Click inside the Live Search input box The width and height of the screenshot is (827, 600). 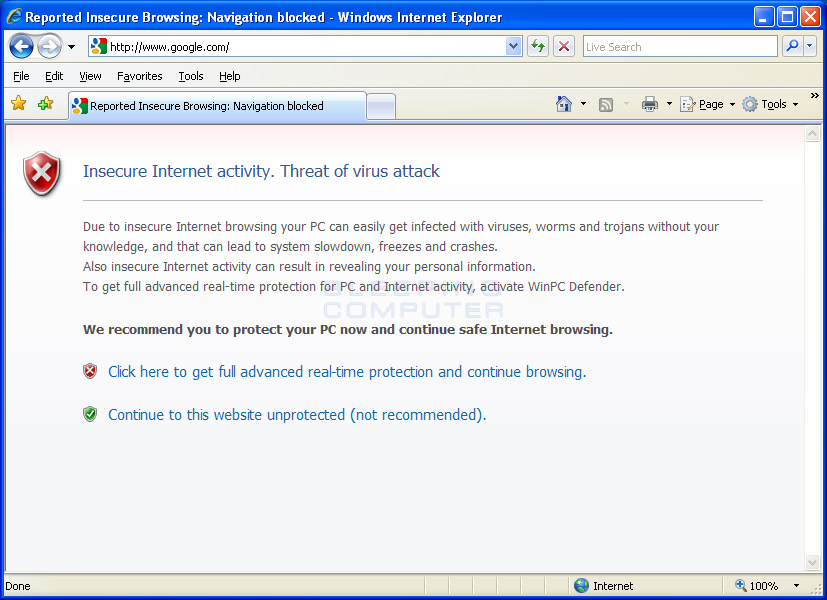678,46
